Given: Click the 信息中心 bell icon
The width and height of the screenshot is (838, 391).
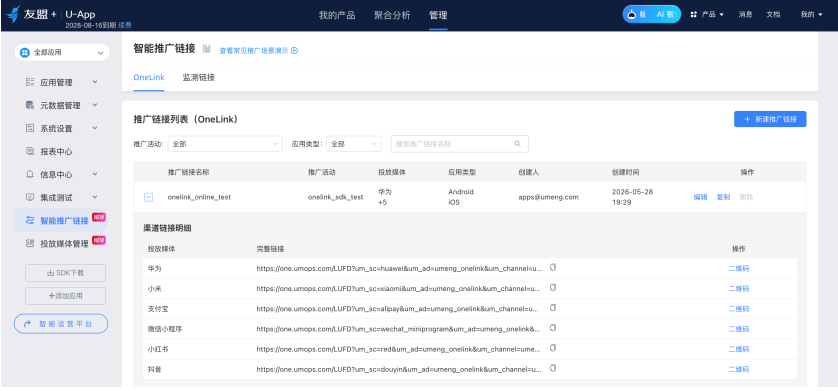Looking at the screenshot, I should [30, 174].
